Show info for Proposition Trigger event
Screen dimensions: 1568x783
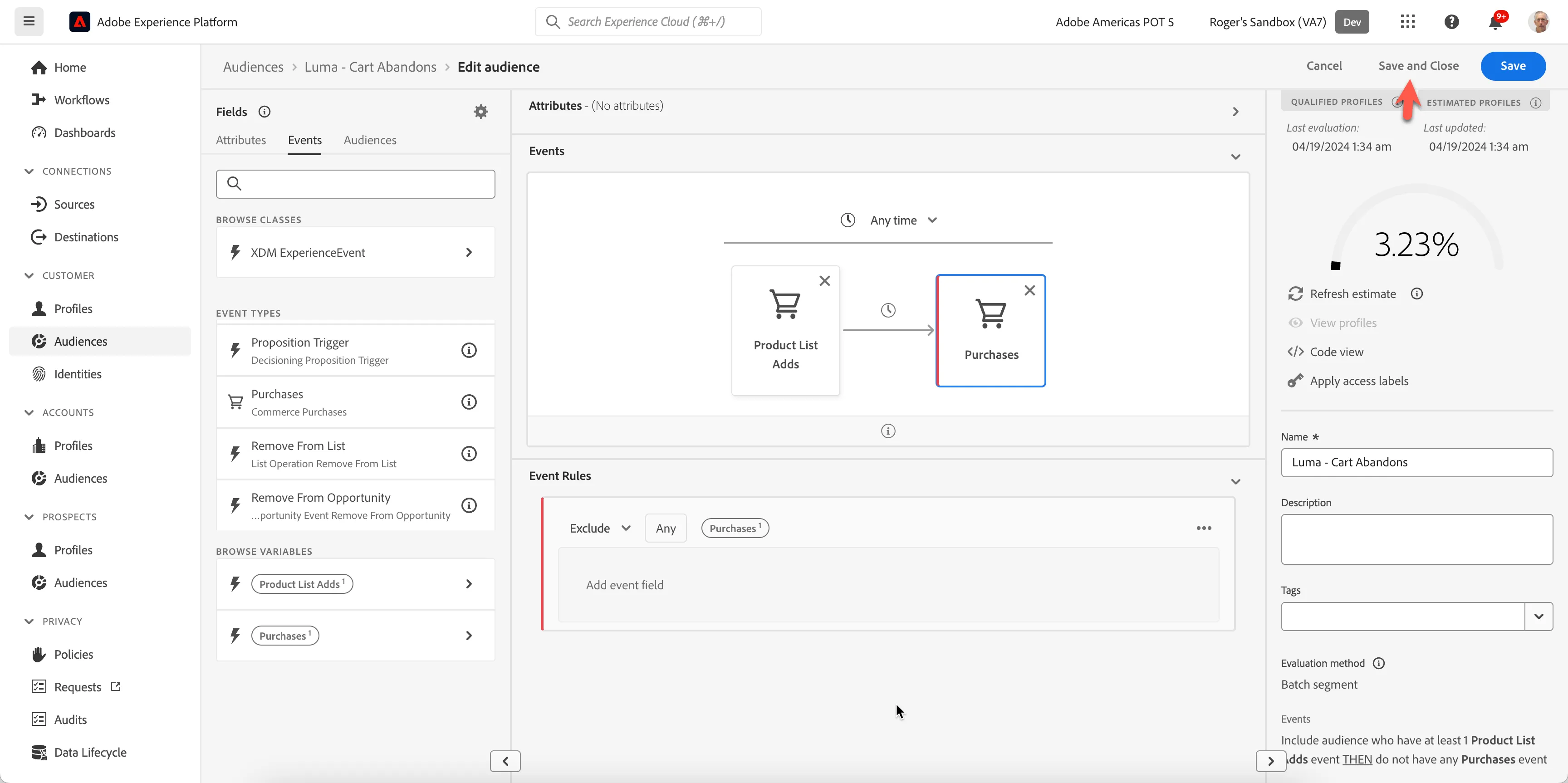[x=469, y=350]
